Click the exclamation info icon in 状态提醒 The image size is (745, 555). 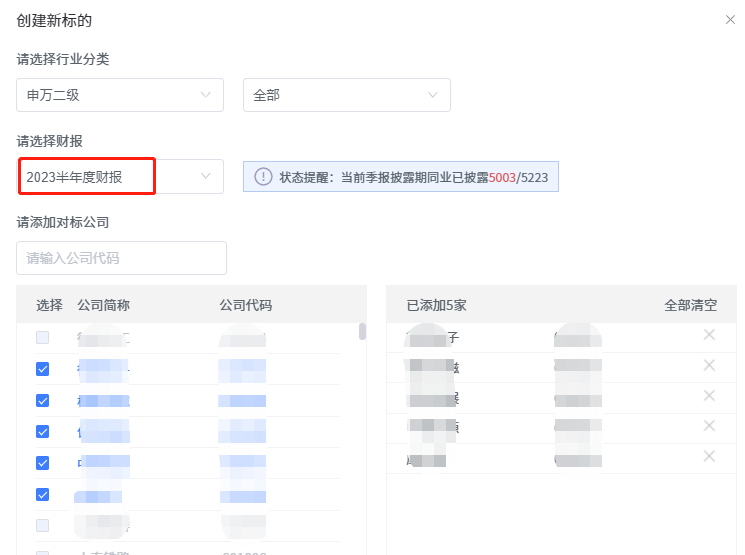[263, 177]
